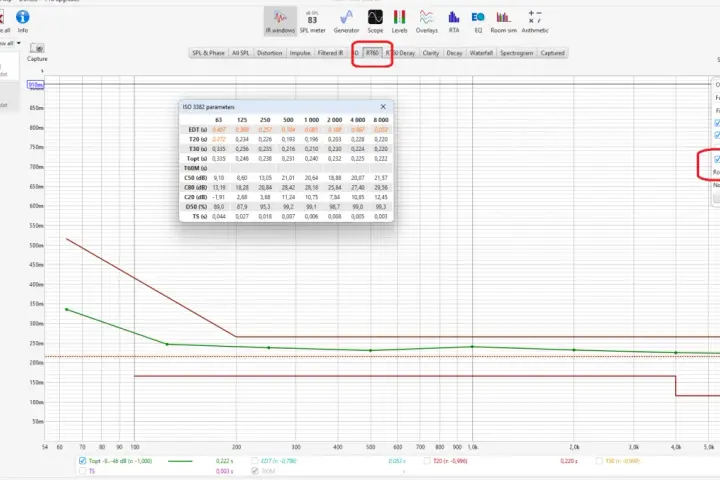This screenshot has width=720, height=480.
Task: Switch to the SPL & Phase tab
Action: (208, 53)
